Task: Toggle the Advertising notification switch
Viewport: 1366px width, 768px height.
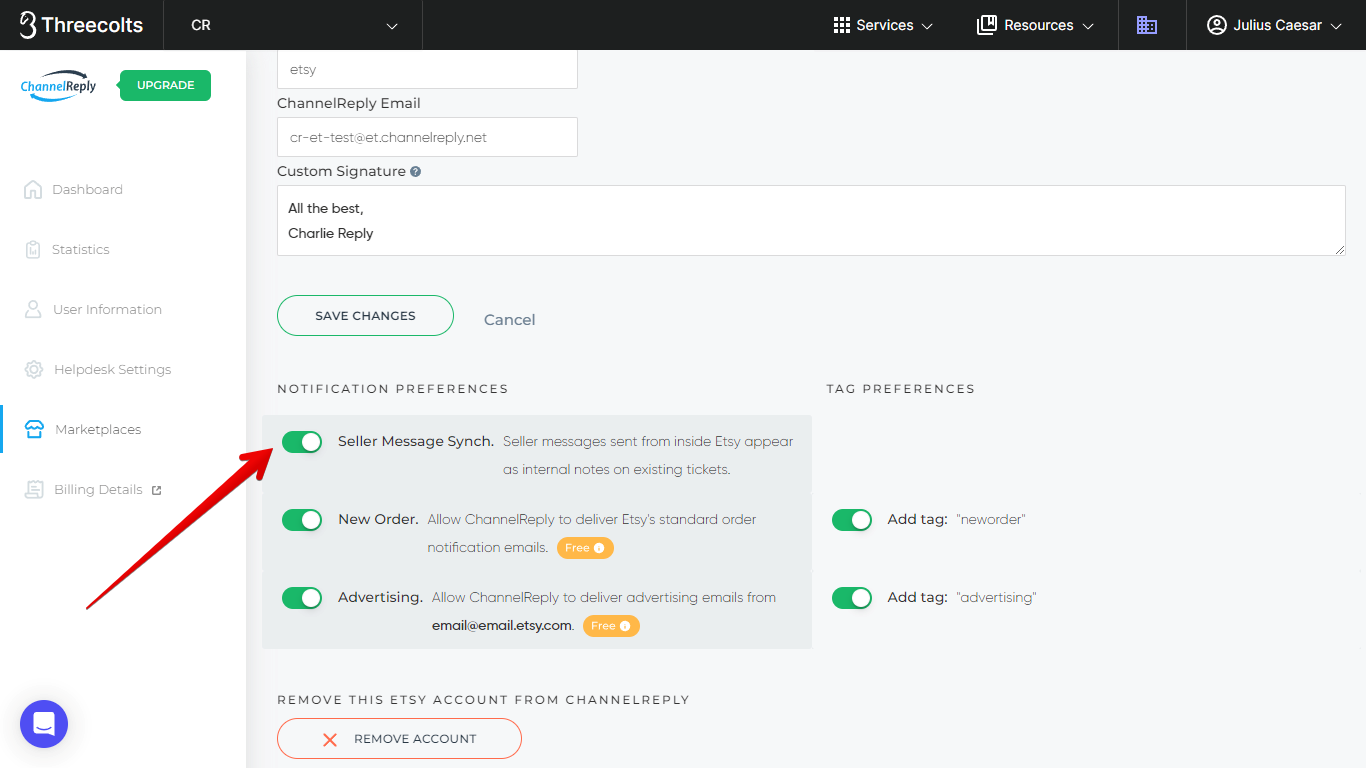Action: 302,598
